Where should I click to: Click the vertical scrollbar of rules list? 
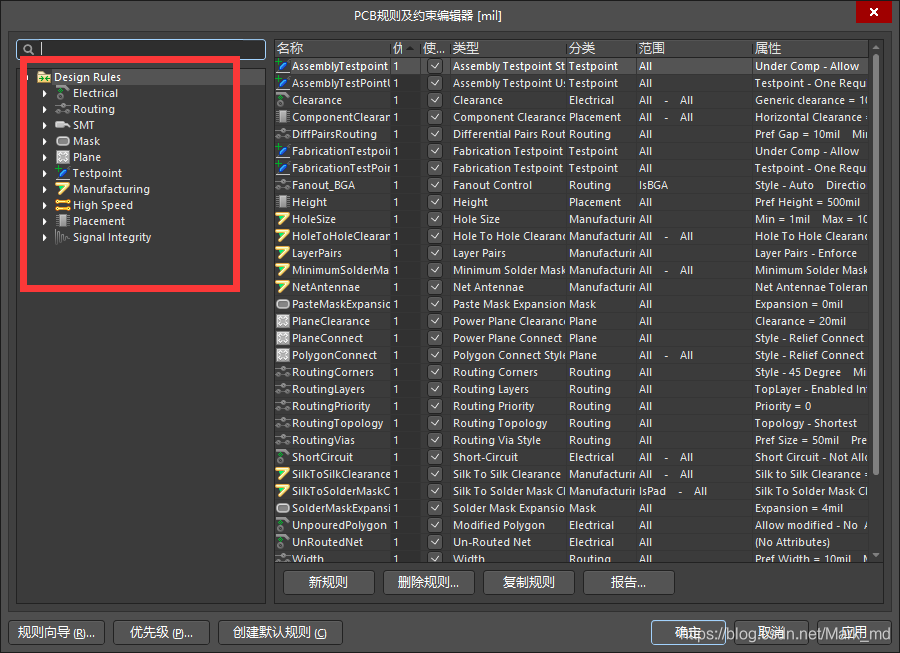[x=877, y=300]
